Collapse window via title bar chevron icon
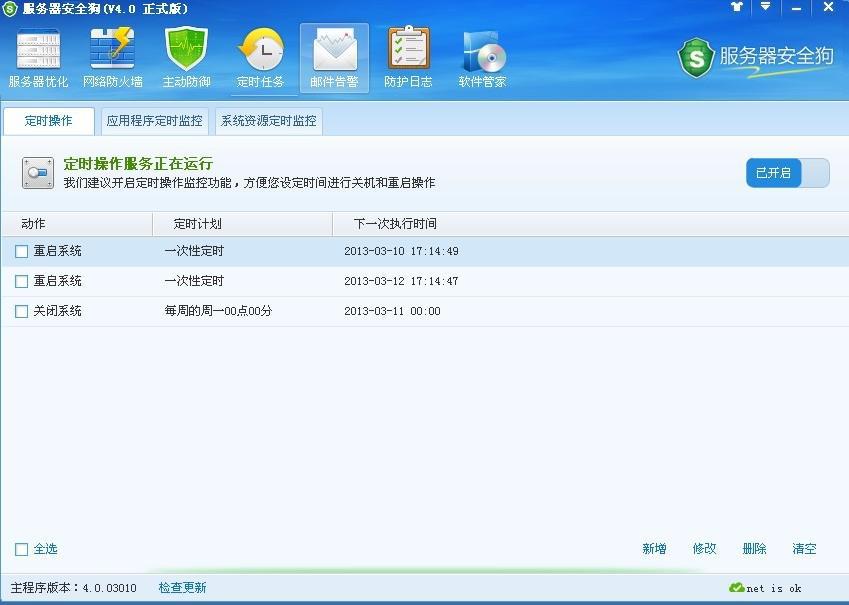The width and height of the screenshot is (849, 605). (x=763, y=8)
